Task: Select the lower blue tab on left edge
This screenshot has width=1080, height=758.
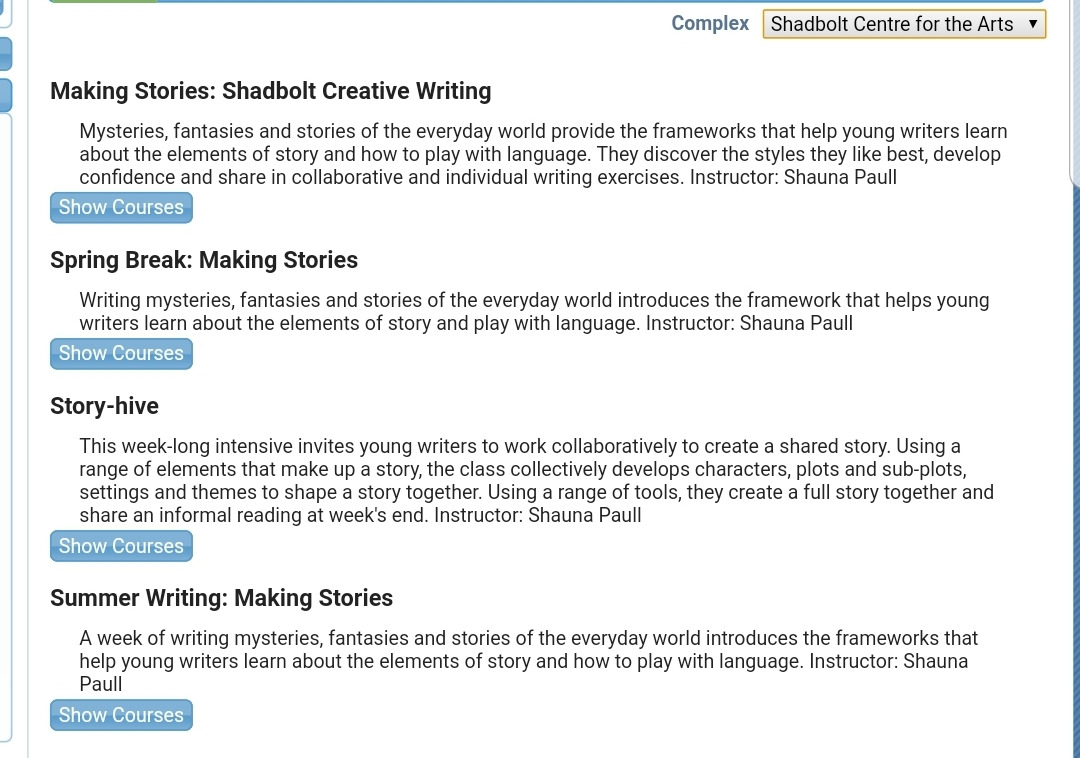Action: pos(5,95)
